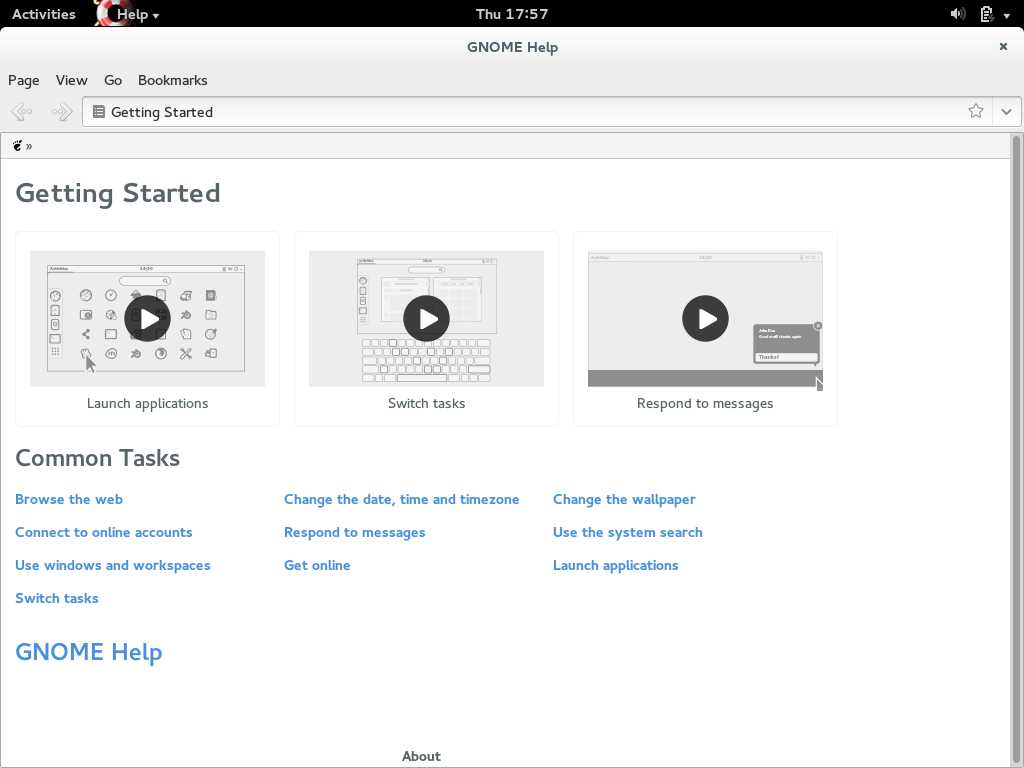Click the Common Tasks heading
Screen dimensions: 1024x768
point(97,458)
